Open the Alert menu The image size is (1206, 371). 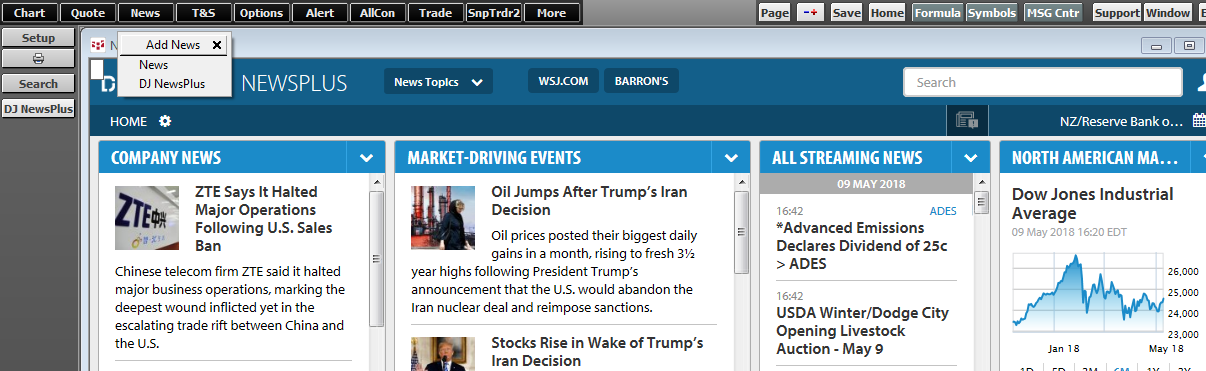319,13
